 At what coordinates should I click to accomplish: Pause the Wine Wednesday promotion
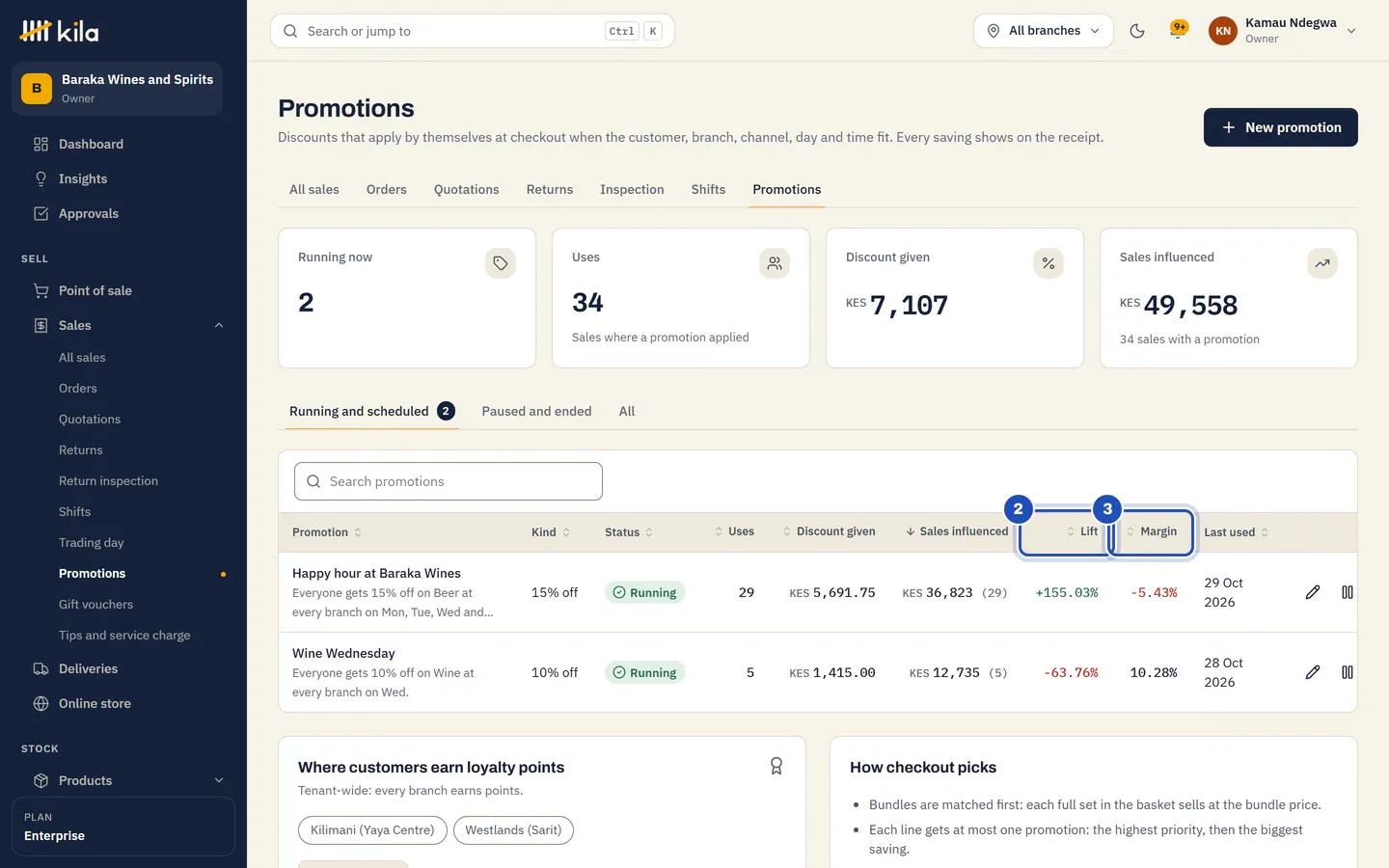click(x=1348, y=672)
